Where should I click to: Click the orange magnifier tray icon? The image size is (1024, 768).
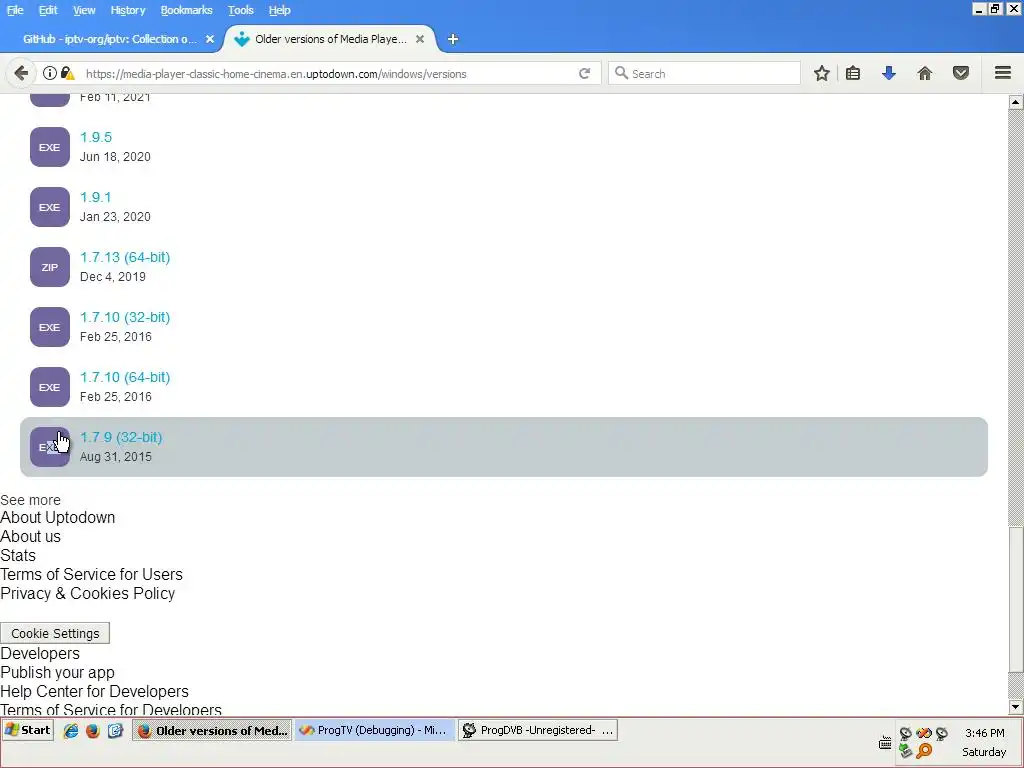click(x=924, y=751)
